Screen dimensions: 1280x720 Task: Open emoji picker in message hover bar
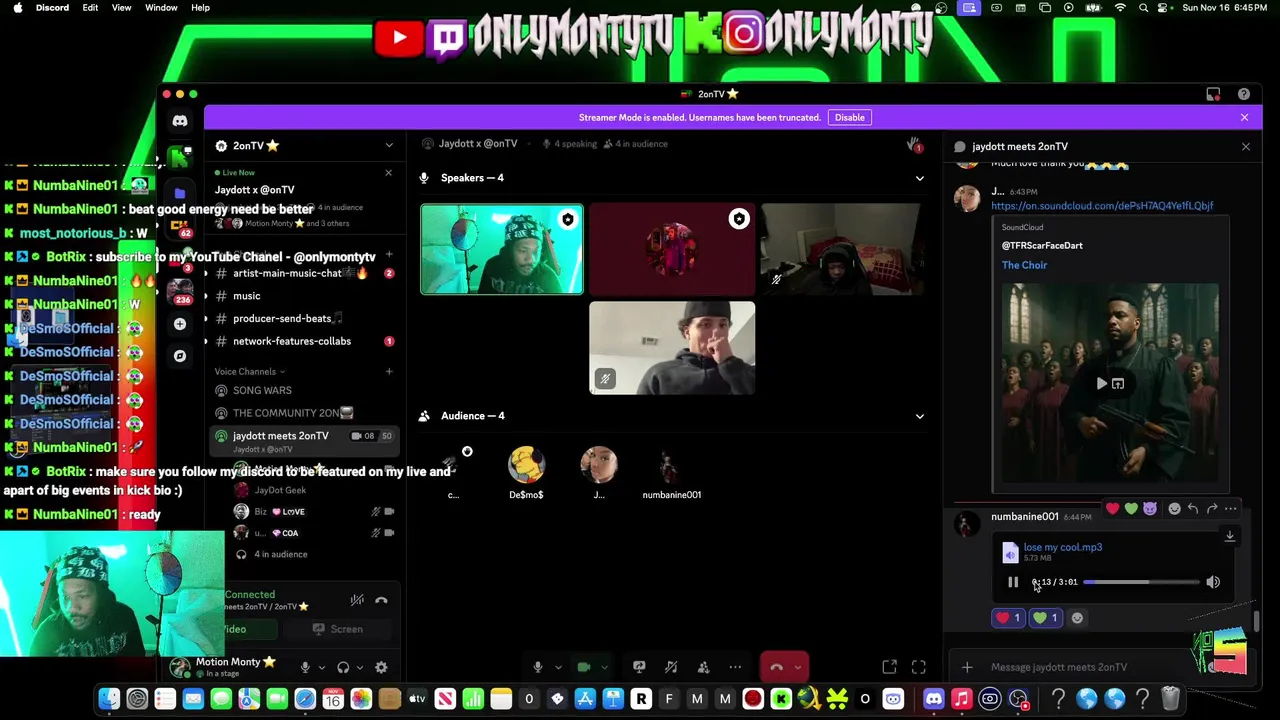point(1174,509)
